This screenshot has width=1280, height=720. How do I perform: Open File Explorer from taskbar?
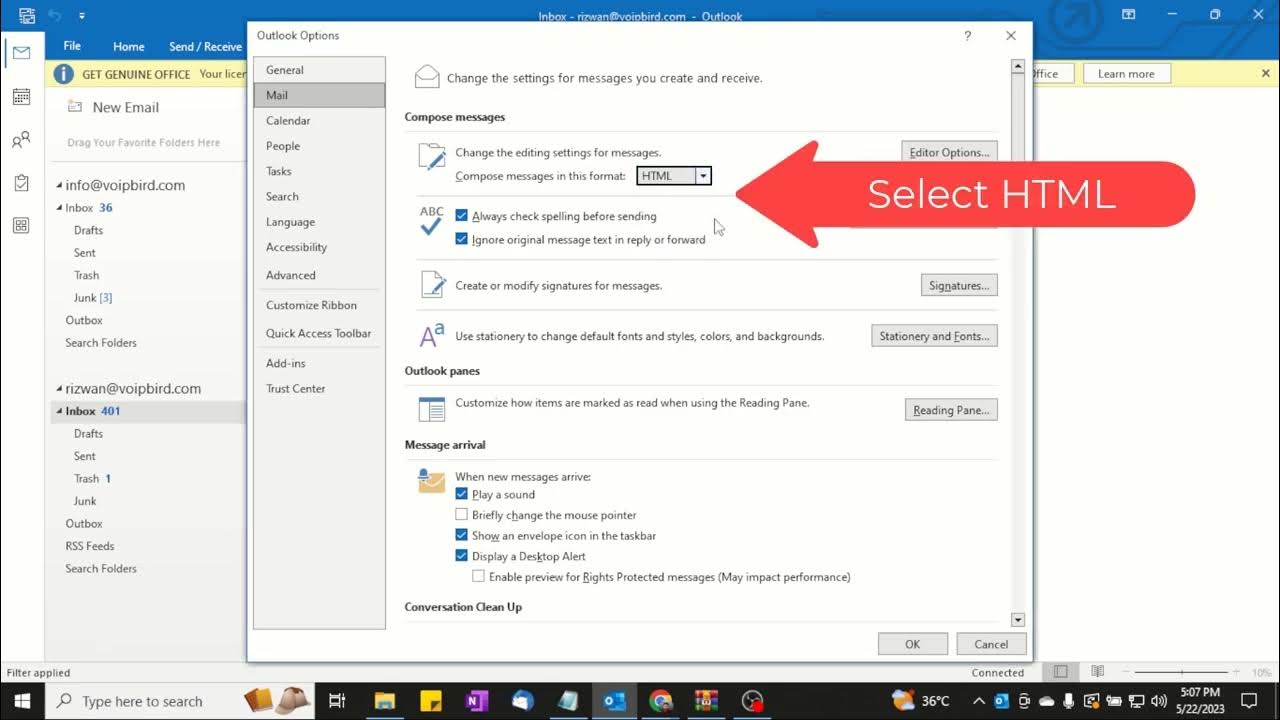385,701
